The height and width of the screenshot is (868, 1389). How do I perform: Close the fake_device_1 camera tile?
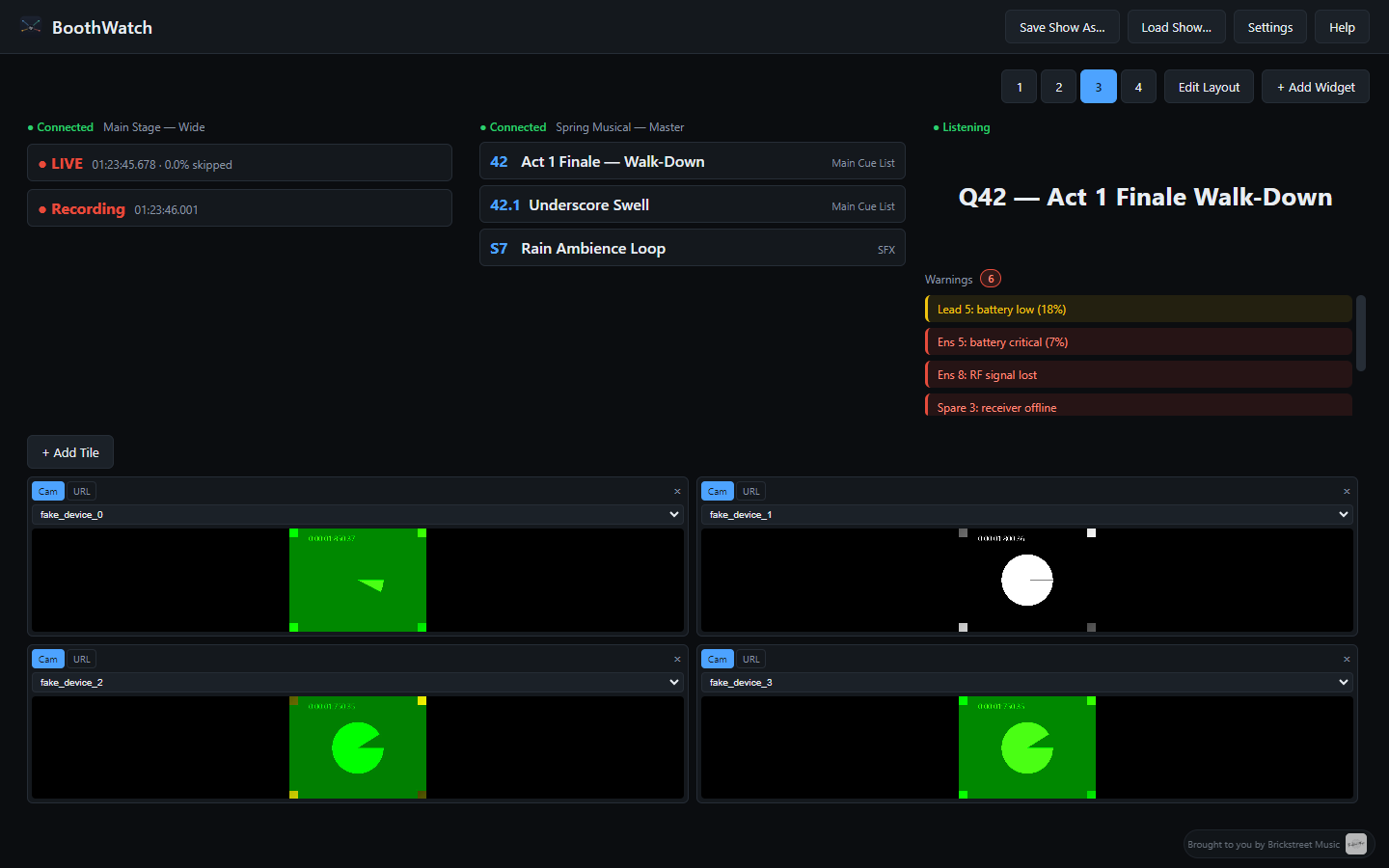(x=1347, y=492)
